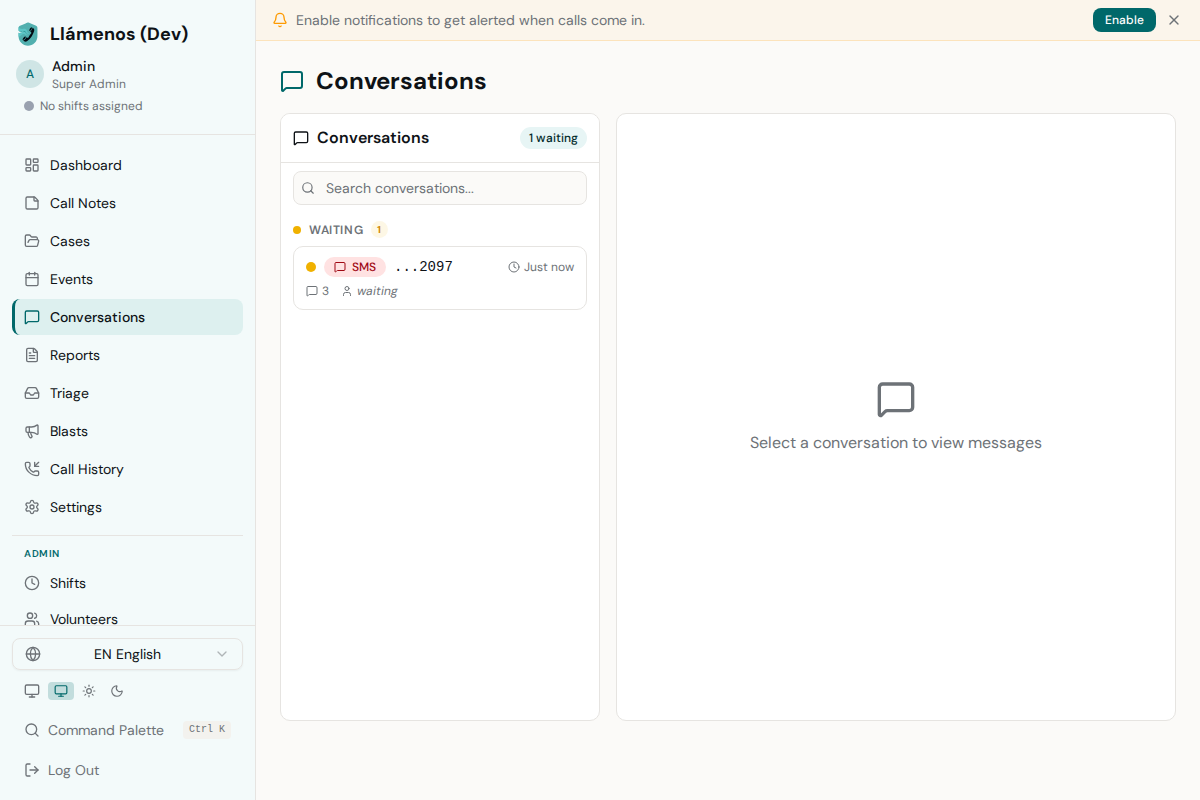Open the Command Palette
Viewport: 1200px width, 800px height.
pyautogui.click(x=127, y=730)
